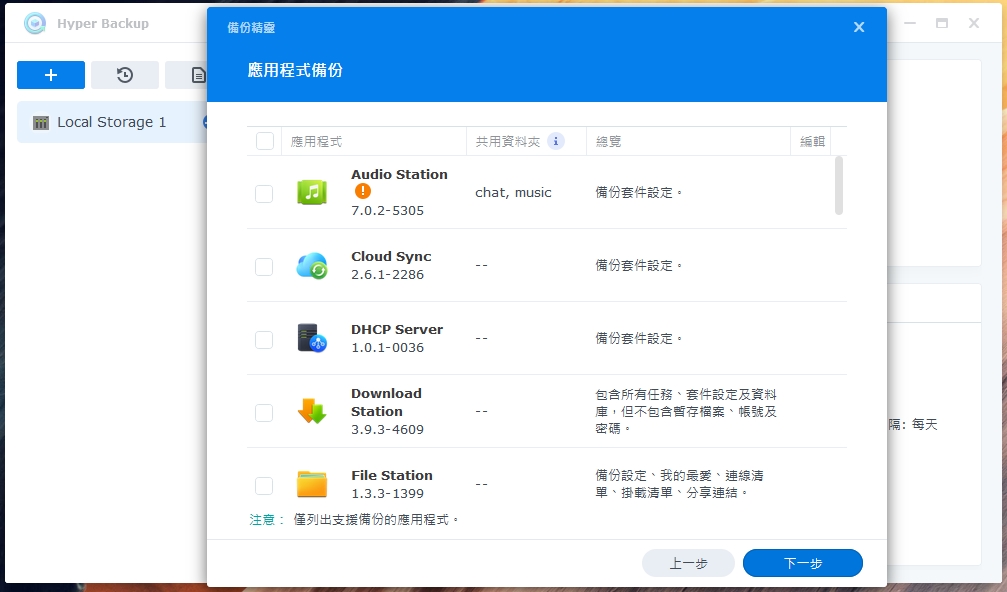Image resolution: width=1007 pixels, height=592 pixels.
Task: Click the 每天 interval text in Hyper Backup window
Action: click(x=925, y=424)
